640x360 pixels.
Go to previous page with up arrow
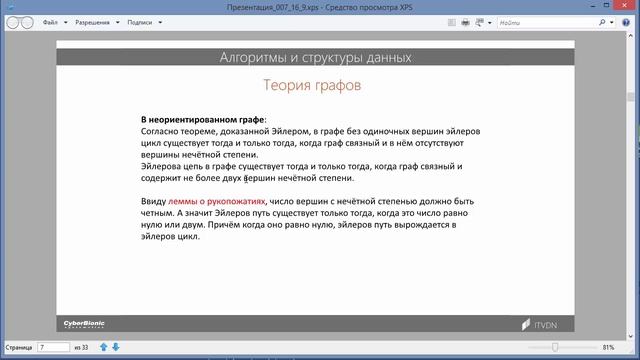point(104,347)
